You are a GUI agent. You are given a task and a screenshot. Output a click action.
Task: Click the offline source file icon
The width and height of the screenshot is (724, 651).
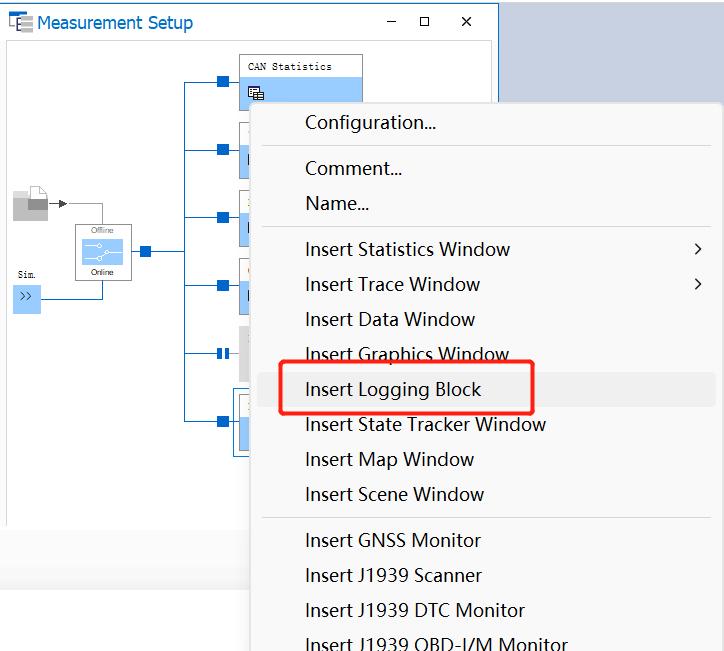coord(30,203)
